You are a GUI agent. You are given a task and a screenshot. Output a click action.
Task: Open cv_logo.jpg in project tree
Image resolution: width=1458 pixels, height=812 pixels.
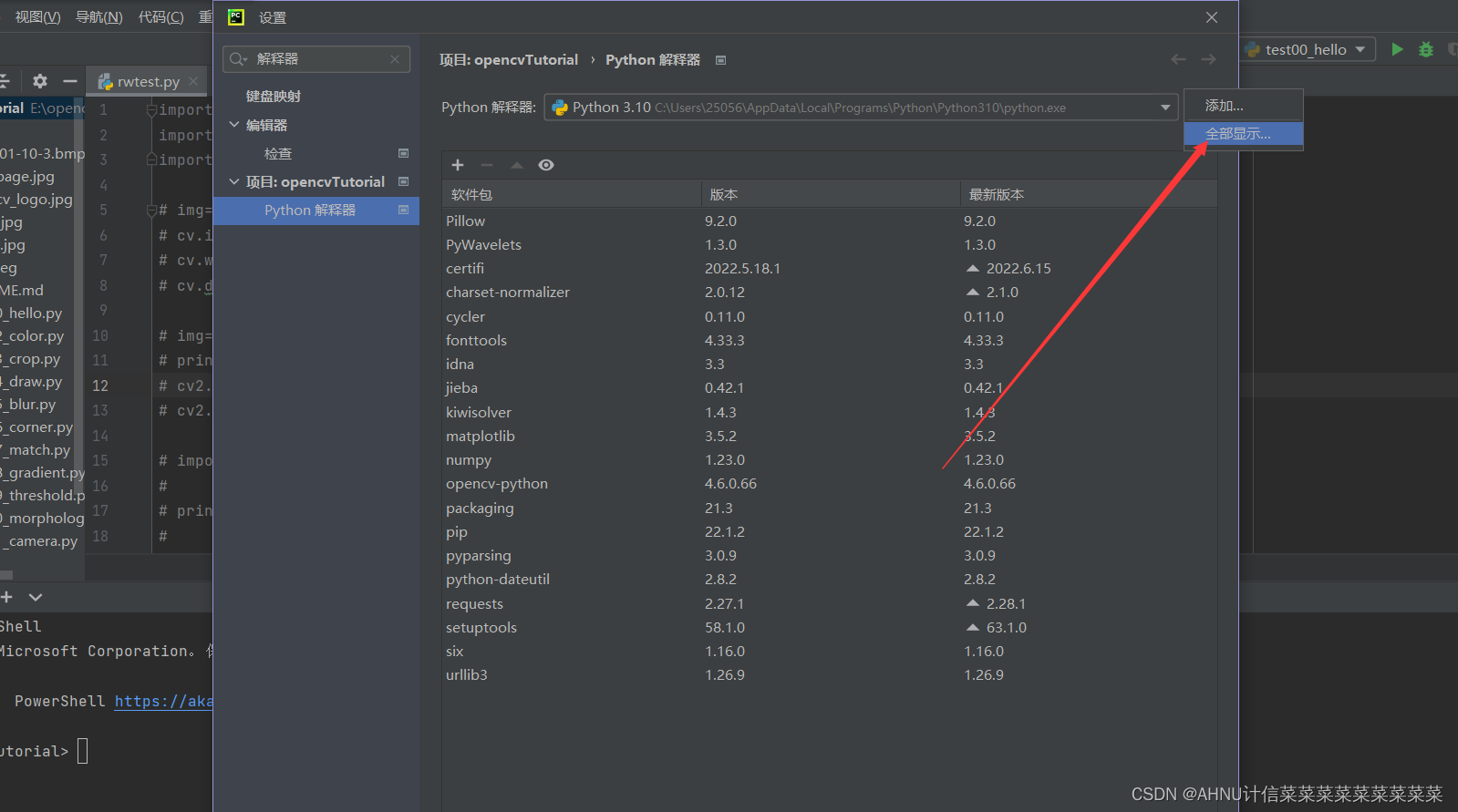36,199
